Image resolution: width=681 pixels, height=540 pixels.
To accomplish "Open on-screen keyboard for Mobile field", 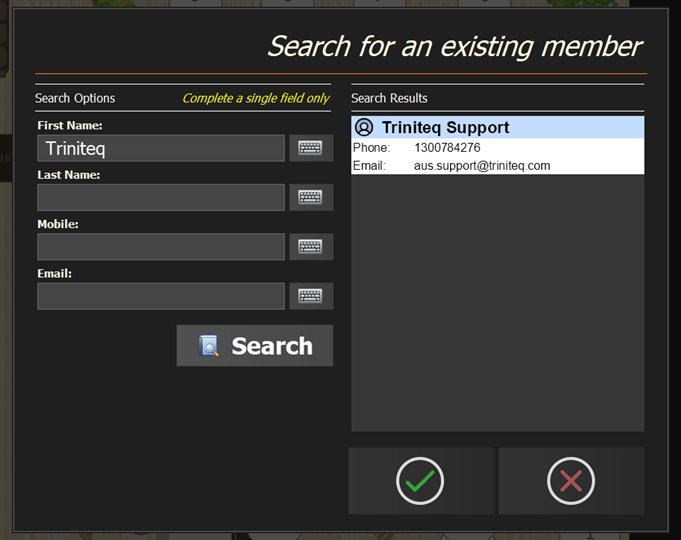I will pos(311,247).
